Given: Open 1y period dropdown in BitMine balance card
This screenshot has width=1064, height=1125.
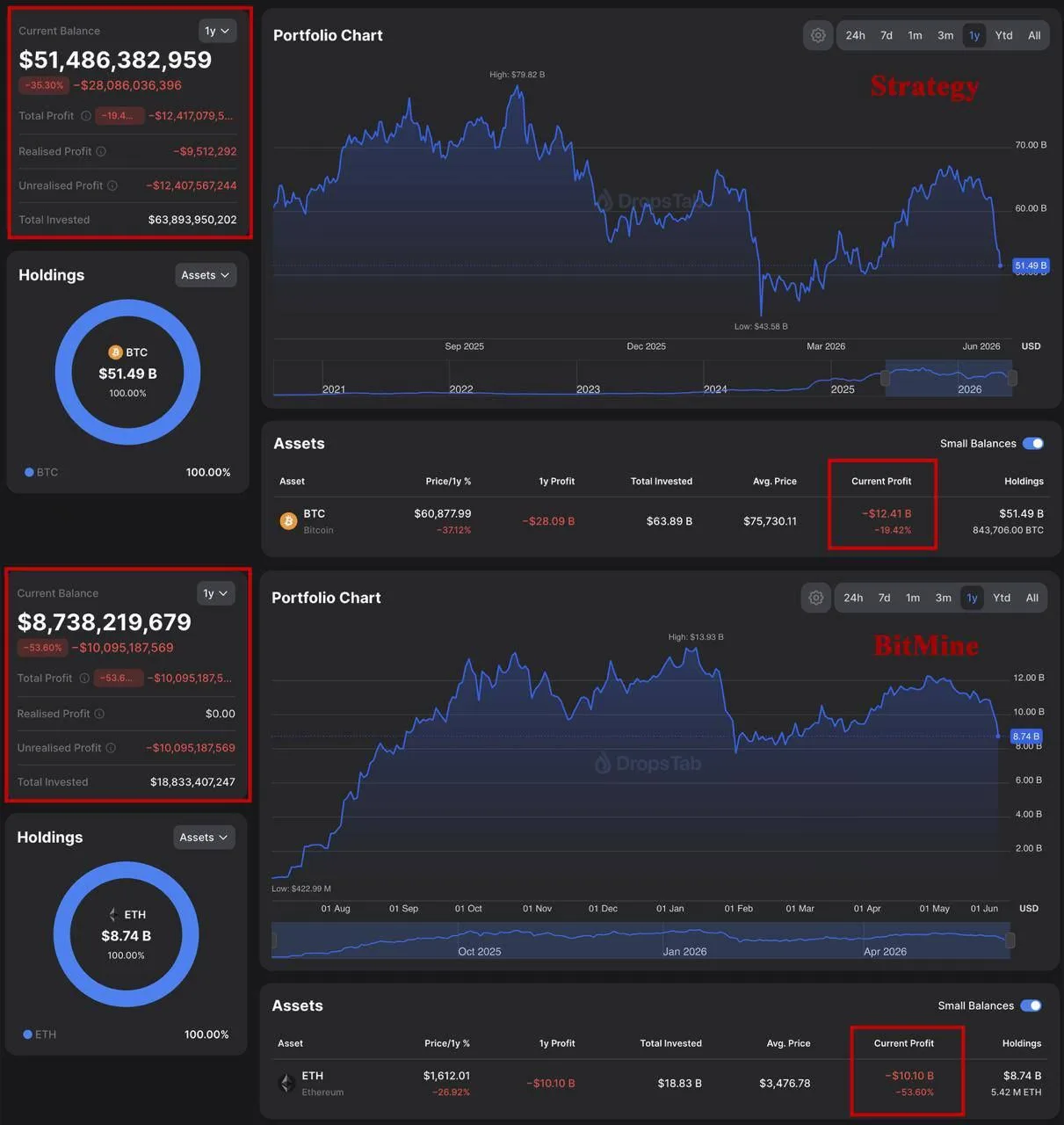Looking at the screenshot, I should coord(215,593).
